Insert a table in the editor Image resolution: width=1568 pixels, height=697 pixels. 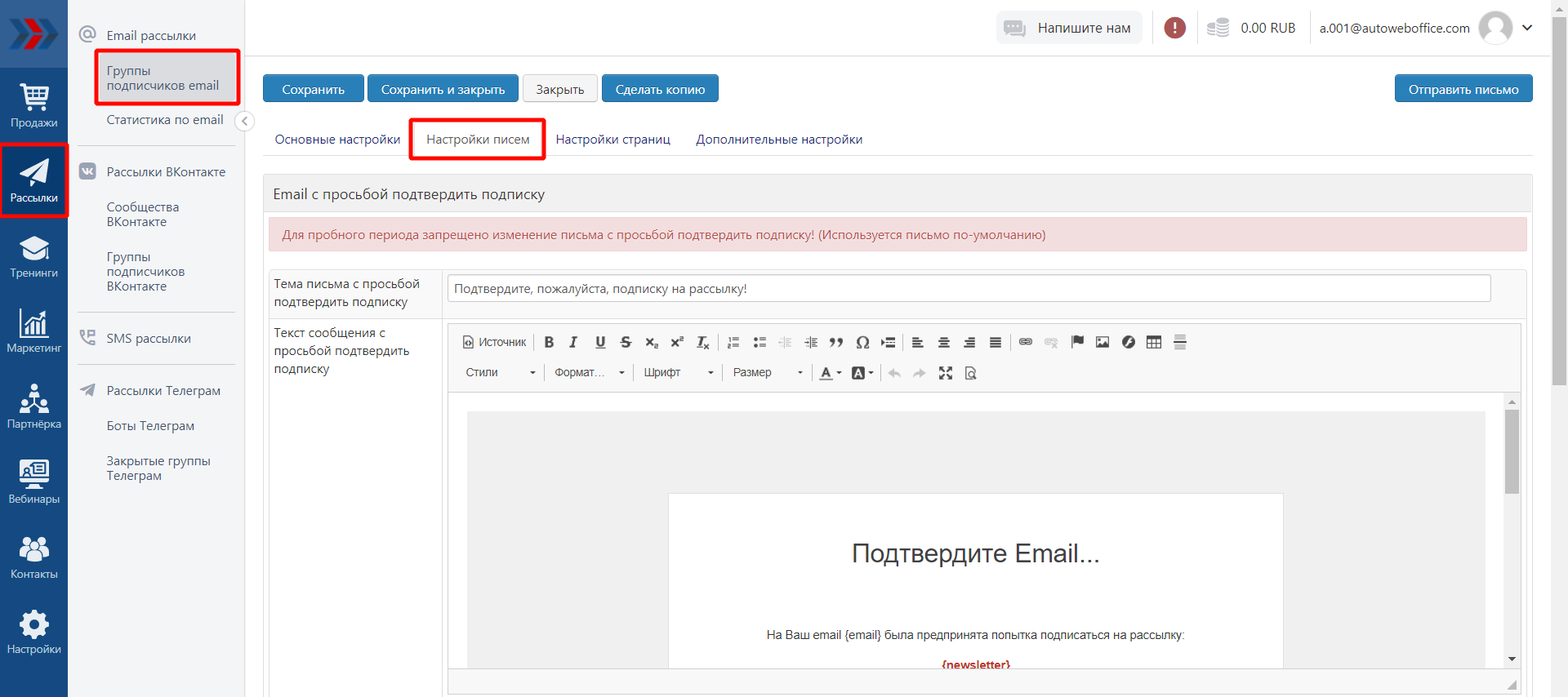click(x=1153, y=342)
